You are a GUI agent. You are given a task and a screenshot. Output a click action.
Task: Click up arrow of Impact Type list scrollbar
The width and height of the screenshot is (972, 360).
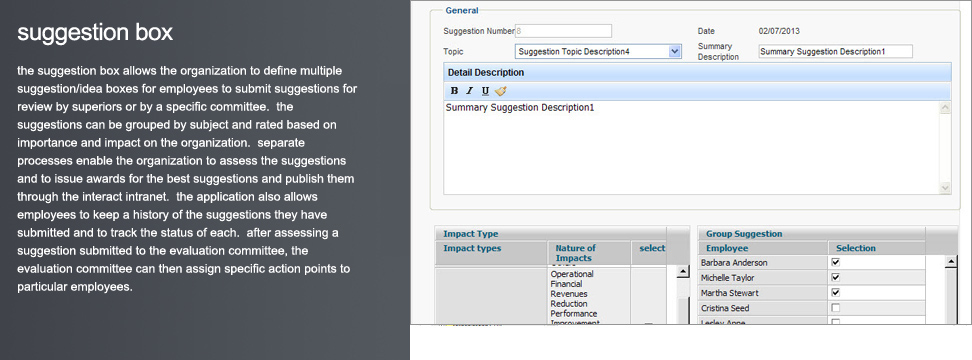(683, 272)
